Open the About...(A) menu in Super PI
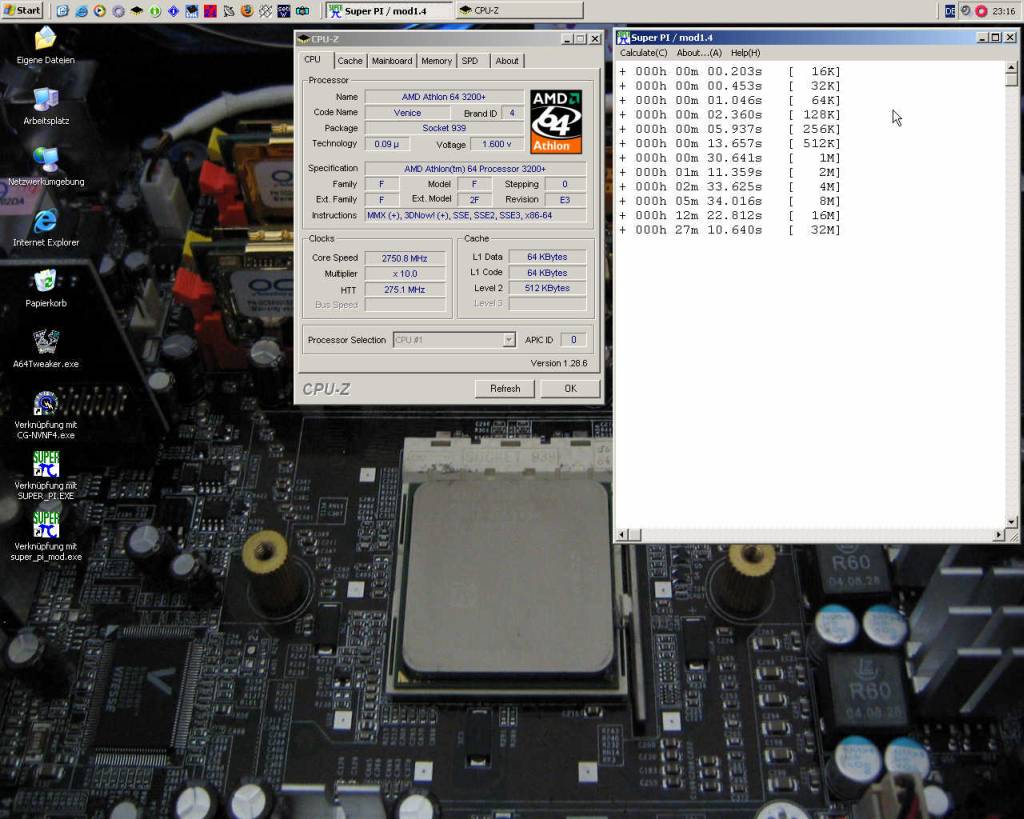The image size is (1024, 819). tap(699, 53)
